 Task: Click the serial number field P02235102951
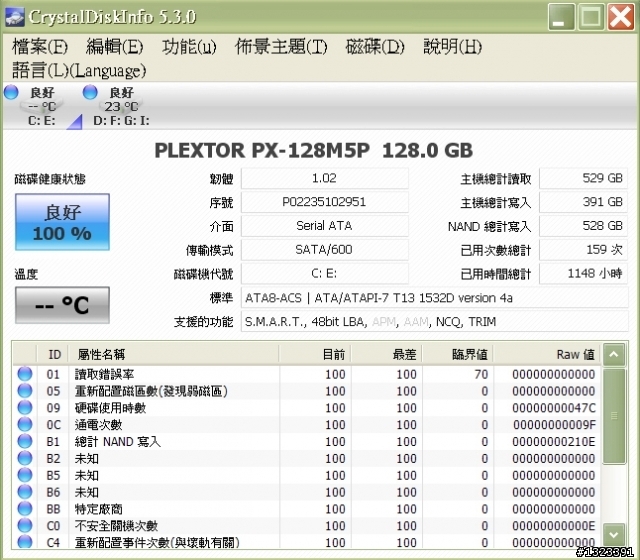324,202
